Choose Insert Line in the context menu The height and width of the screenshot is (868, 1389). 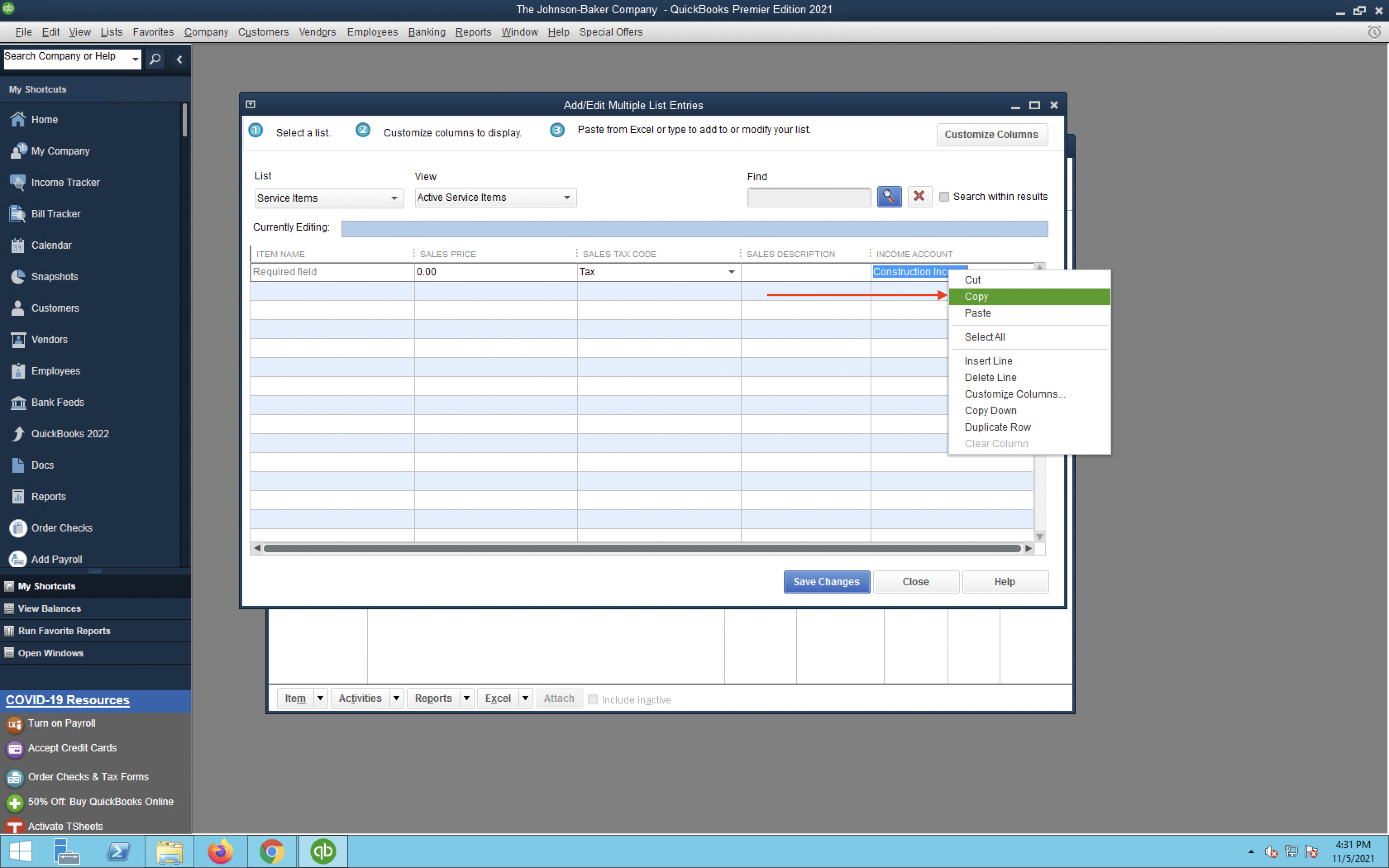[x=1029, y=361]
